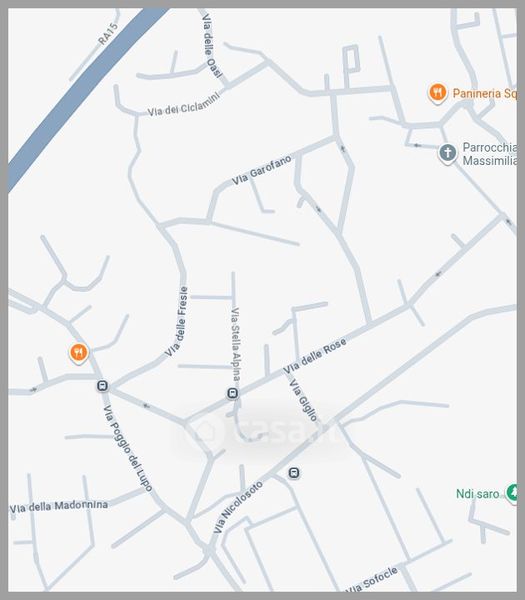Click the Parrocchia church marker icon
This screenshot has width=525, height=600.
pos(447,153)
